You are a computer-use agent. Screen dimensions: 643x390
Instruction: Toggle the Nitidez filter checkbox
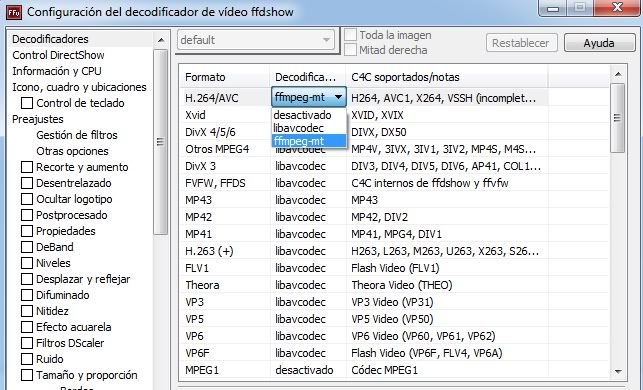click(27, 311)
